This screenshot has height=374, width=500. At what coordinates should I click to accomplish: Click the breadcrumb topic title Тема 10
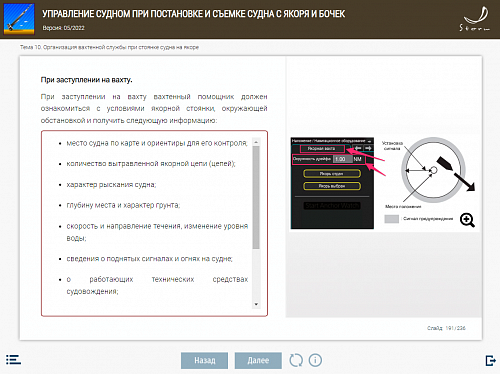109,47
